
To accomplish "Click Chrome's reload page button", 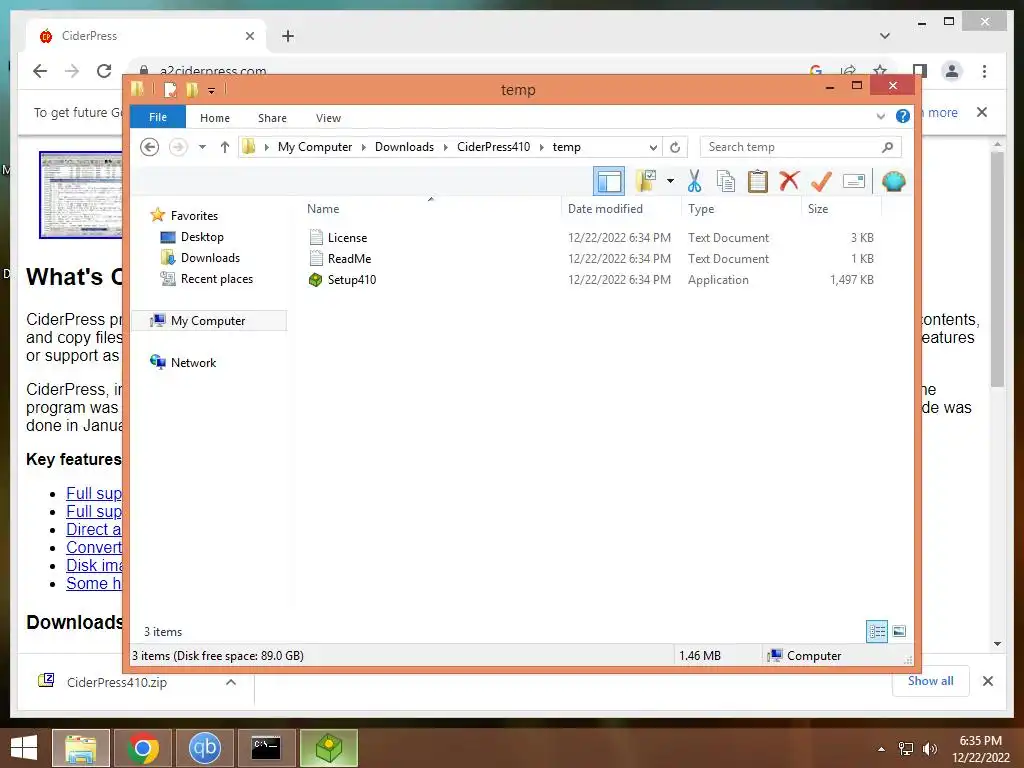I will coord(104,71).
